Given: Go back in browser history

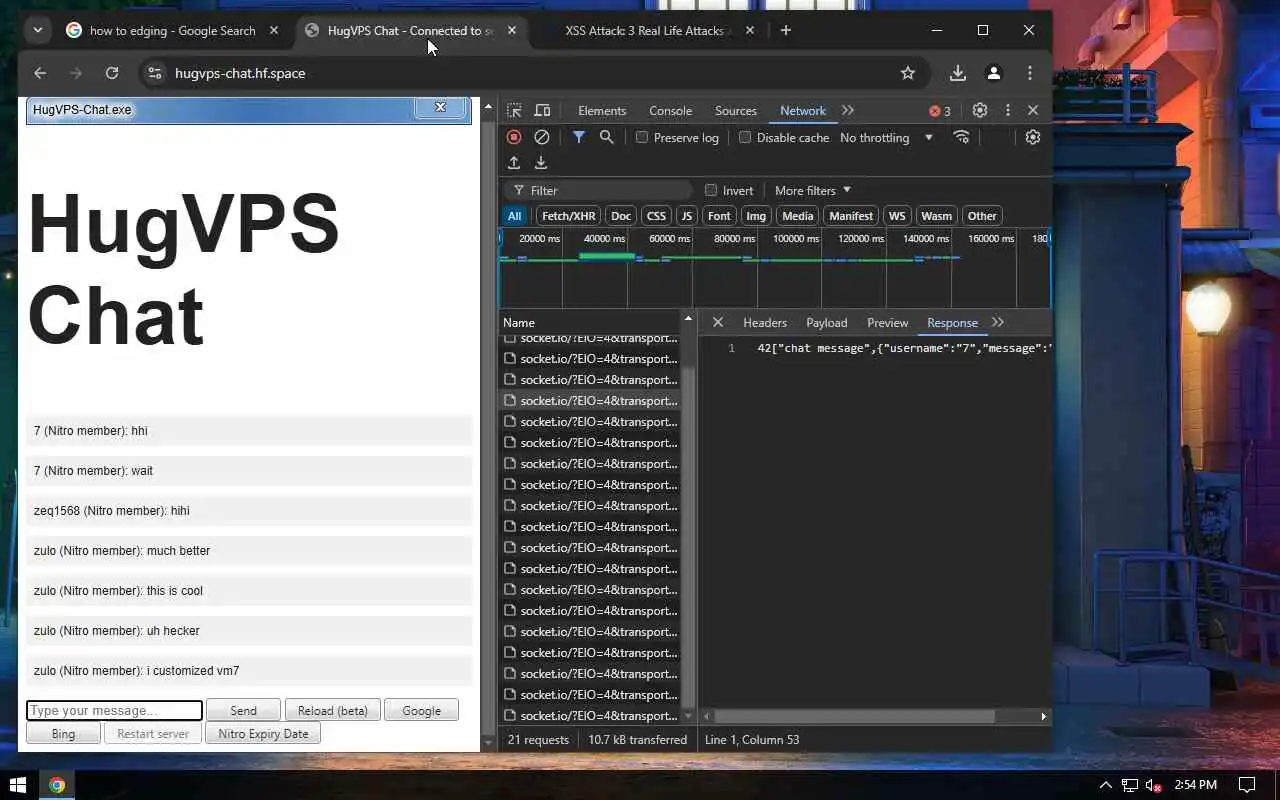Looking at the screenshot, I should [x=40, y=73].
